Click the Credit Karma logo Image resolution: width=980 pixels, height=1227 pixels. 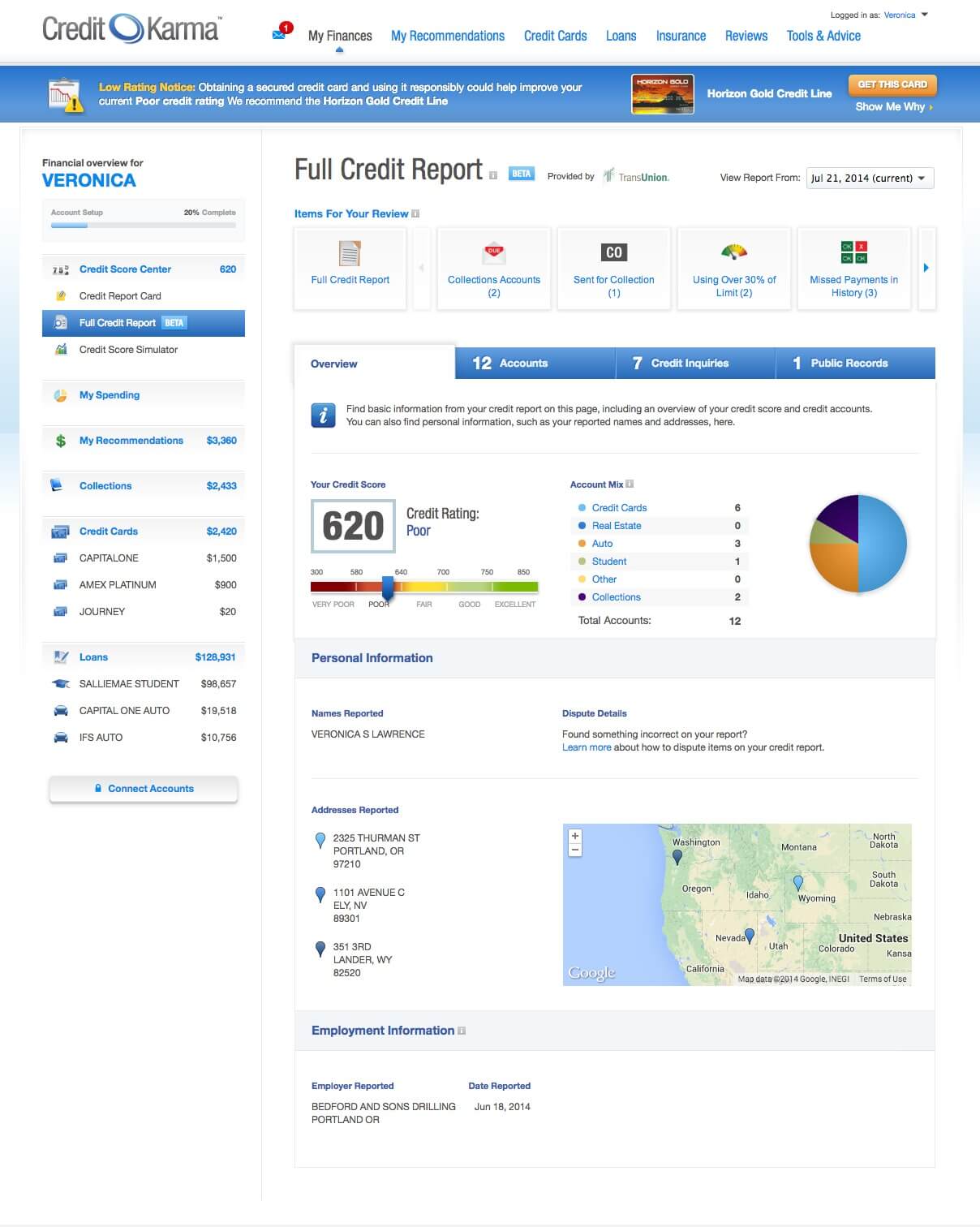tap(131, 28)
